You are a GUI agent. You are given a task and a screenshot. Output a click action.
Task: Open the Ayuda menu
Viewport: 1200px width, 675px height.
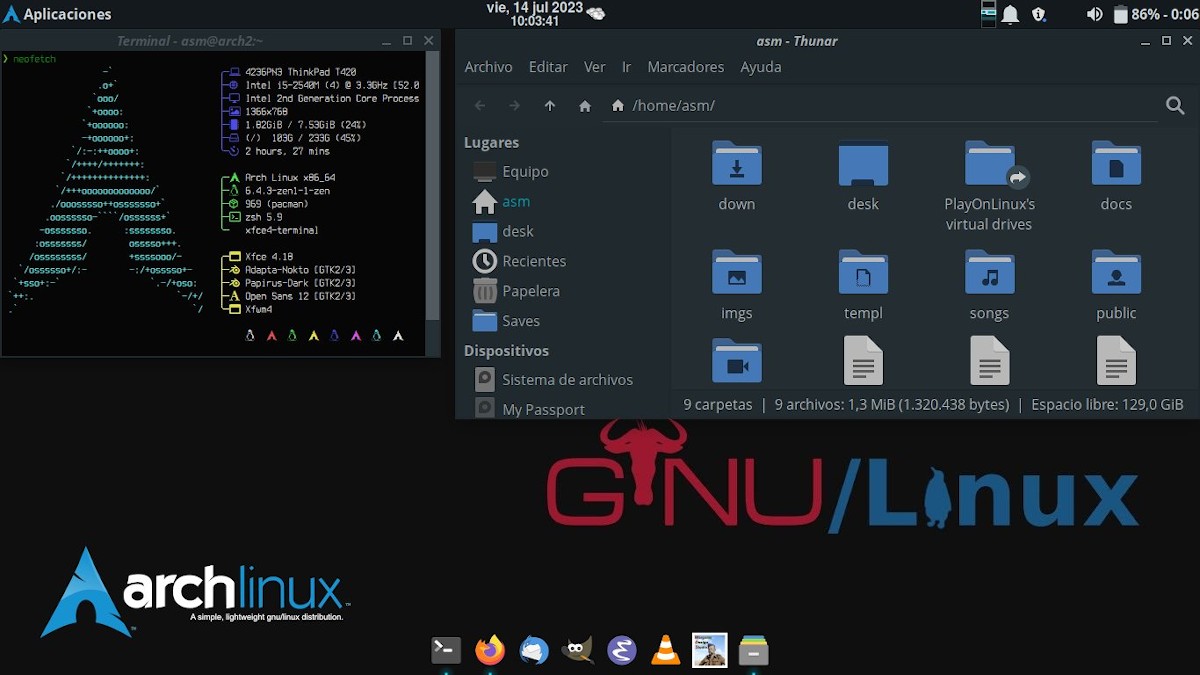click(761, 67)
